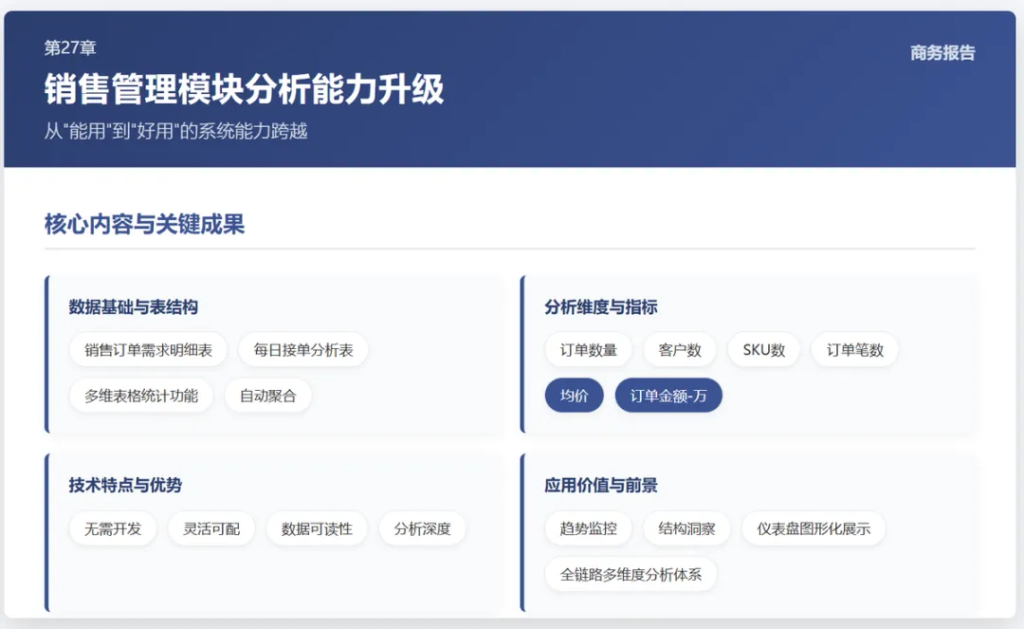Click the highlighted 均价 pill
Viewport: 1024px width, 629px height.
[x=574, y=396]
